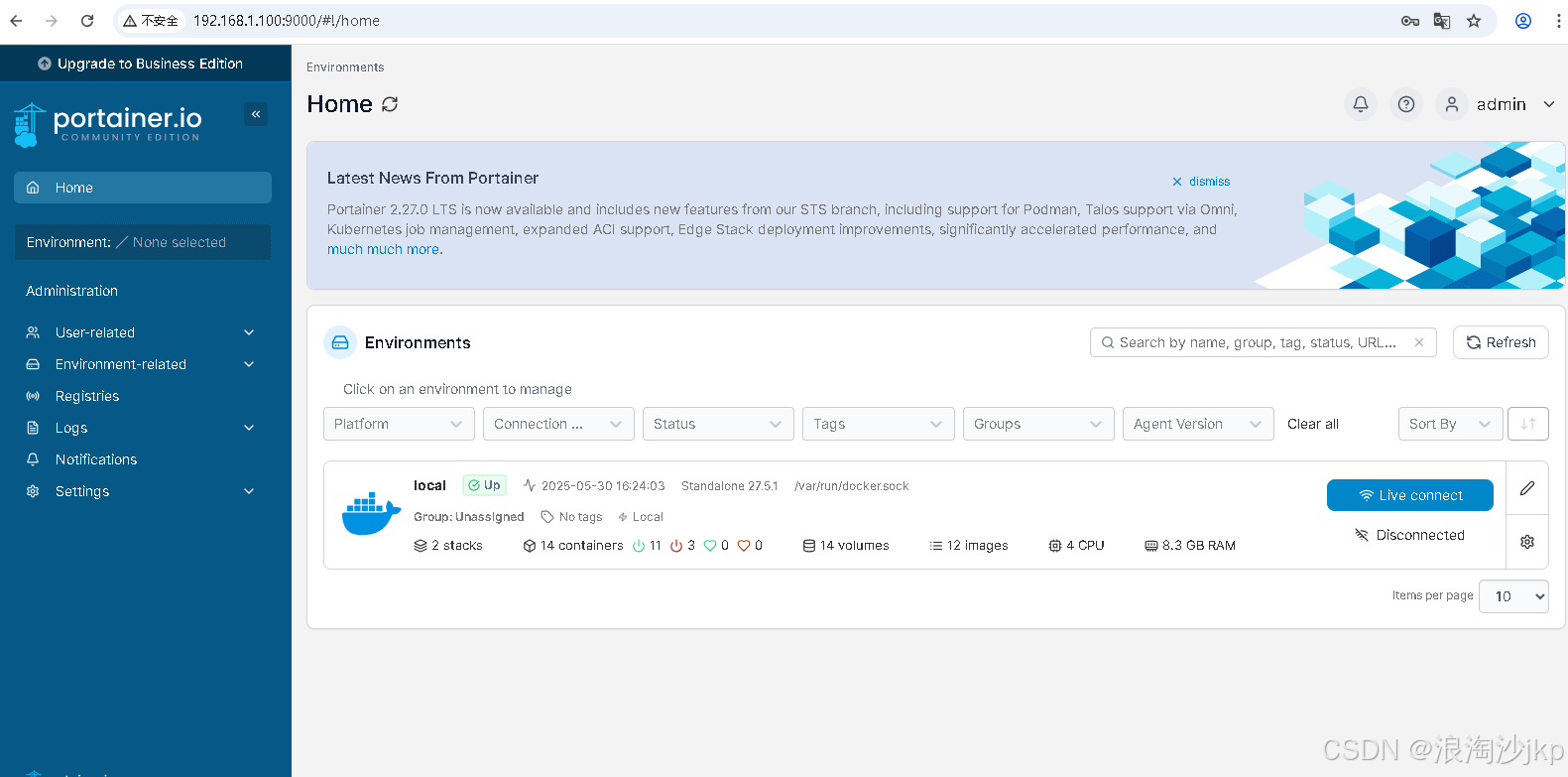Click the browser address bar URL
The height and width of the screenshot is (777, 1568).
pyautogui.click(x=287, y=21)
